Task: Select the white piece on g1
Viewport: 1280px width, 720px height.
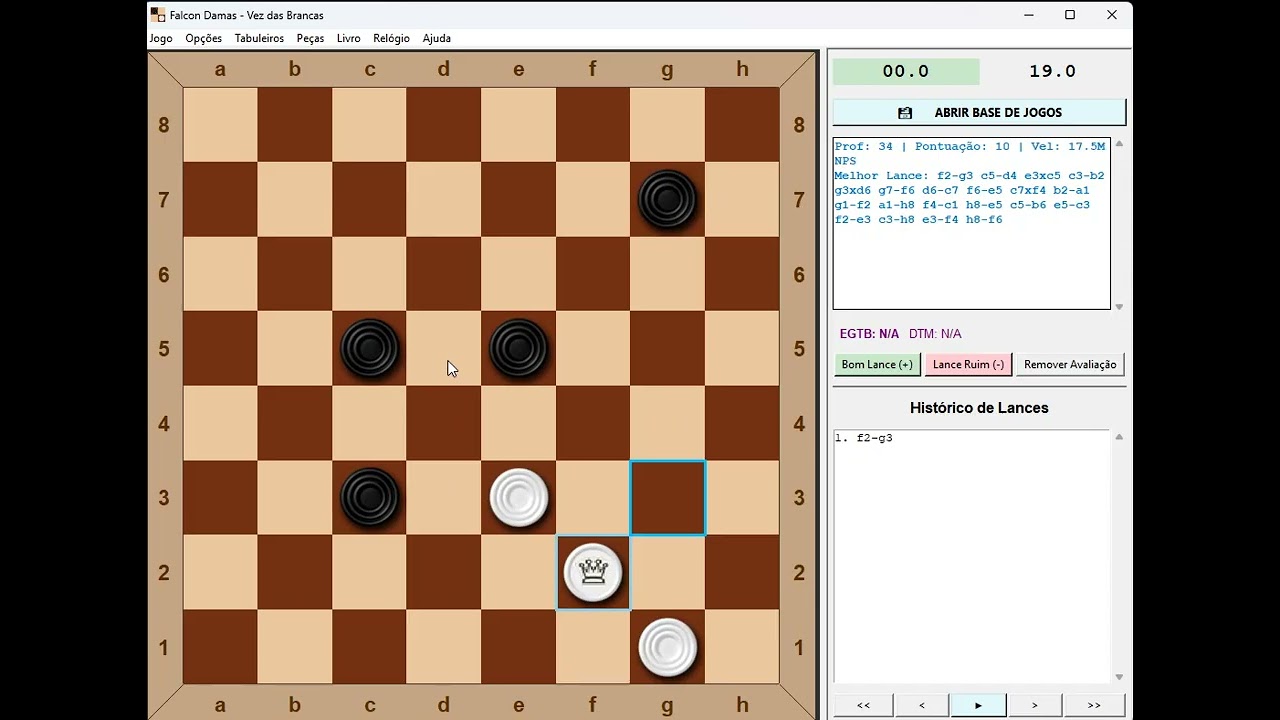Action: 667,647
